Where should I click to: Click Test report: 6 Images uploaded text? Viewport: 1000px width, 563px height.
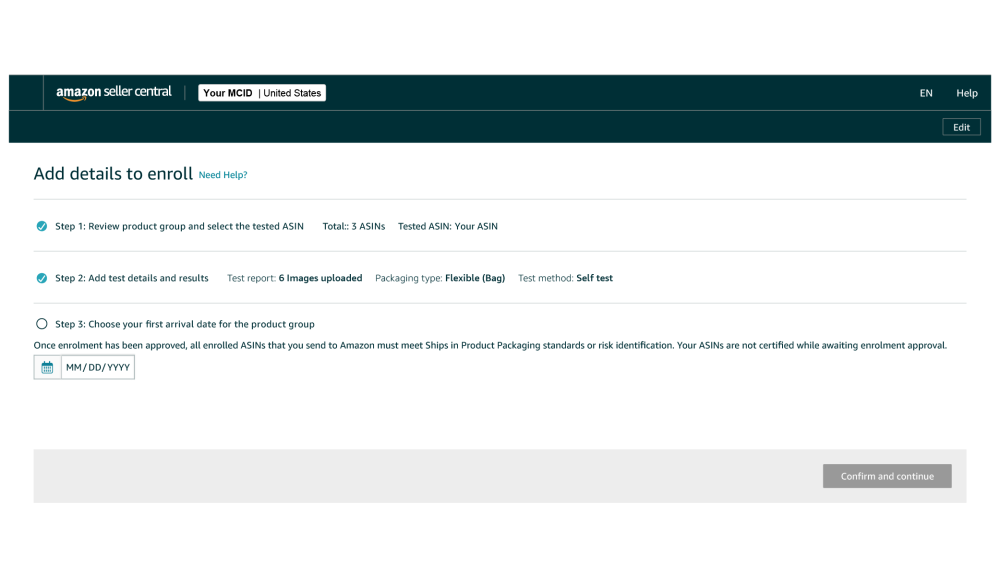pyautogui.click(x=295, y=278)
